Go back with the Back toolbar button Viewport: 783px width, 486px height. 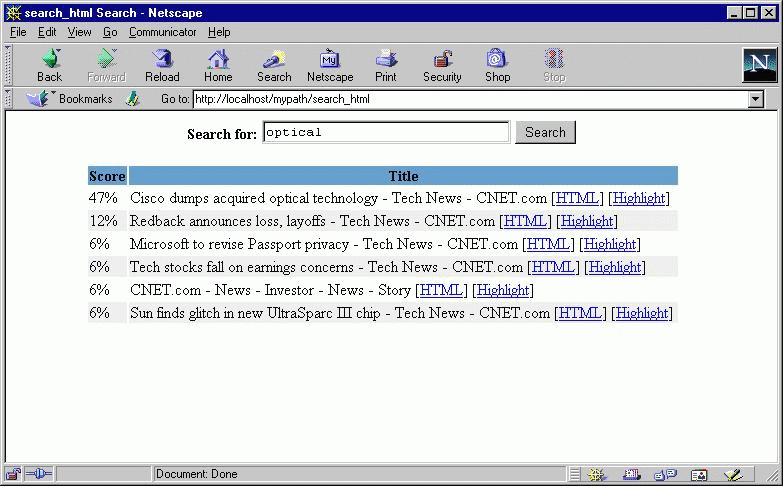pyautogui.click(x=49, y=65)
